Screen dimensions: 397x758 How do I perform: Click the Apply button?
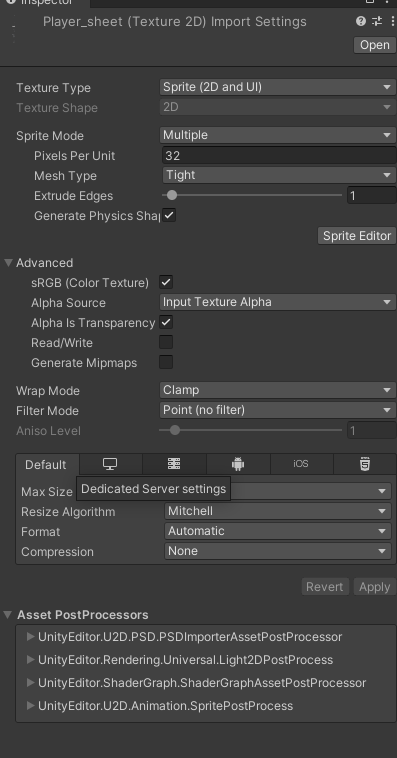pos(374,587)
